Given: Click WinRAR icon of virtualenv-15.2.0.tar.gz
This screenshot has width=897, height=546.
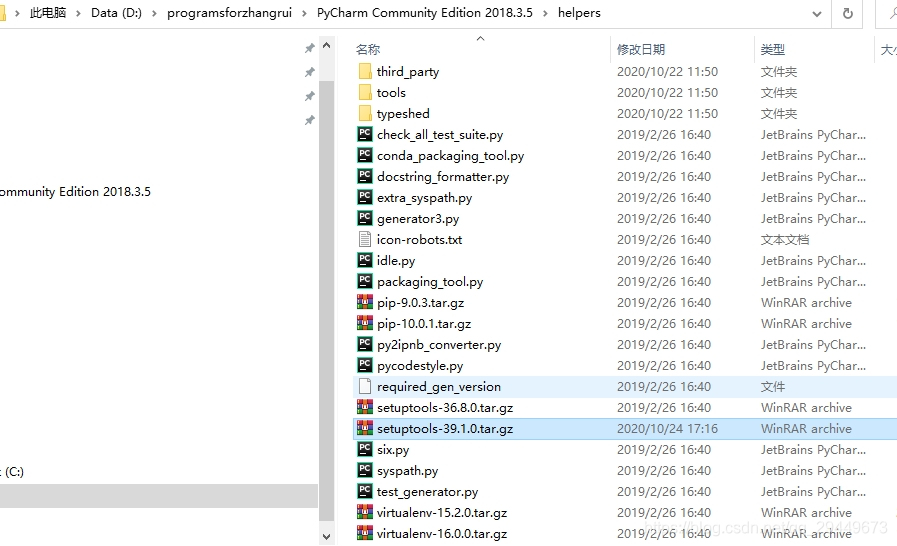Looking at the screenshot, I should coord(365,512).
